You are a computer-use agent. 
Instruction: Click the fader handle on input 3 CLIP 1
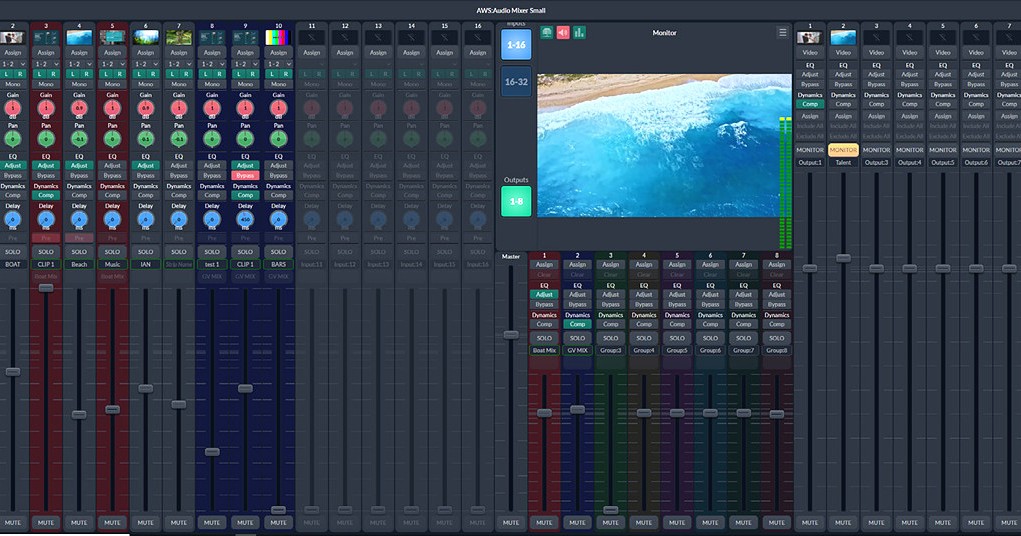coord(46,288)
